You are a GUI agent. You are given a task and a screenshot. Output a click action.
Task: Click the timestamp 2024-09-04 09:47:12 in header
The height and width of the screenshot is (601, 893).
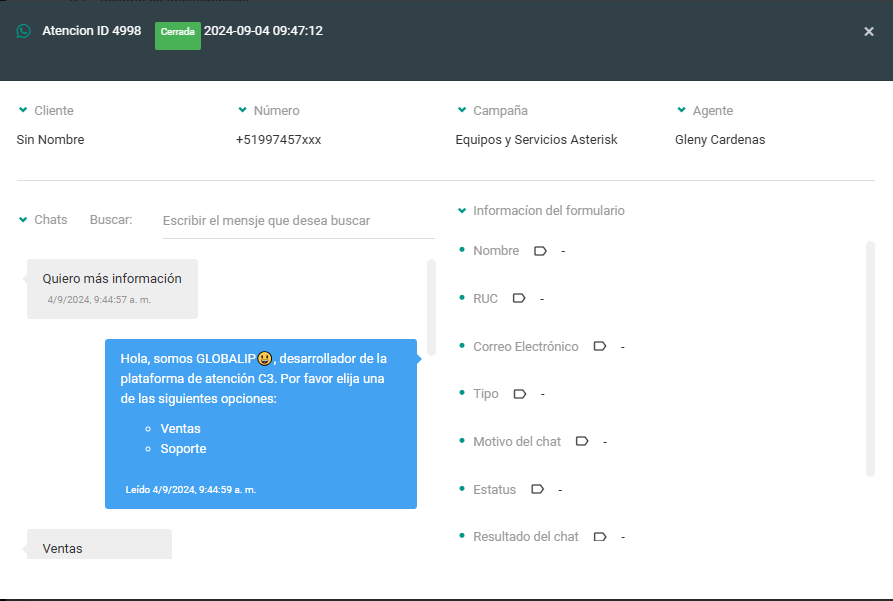(x=263, y=31)
